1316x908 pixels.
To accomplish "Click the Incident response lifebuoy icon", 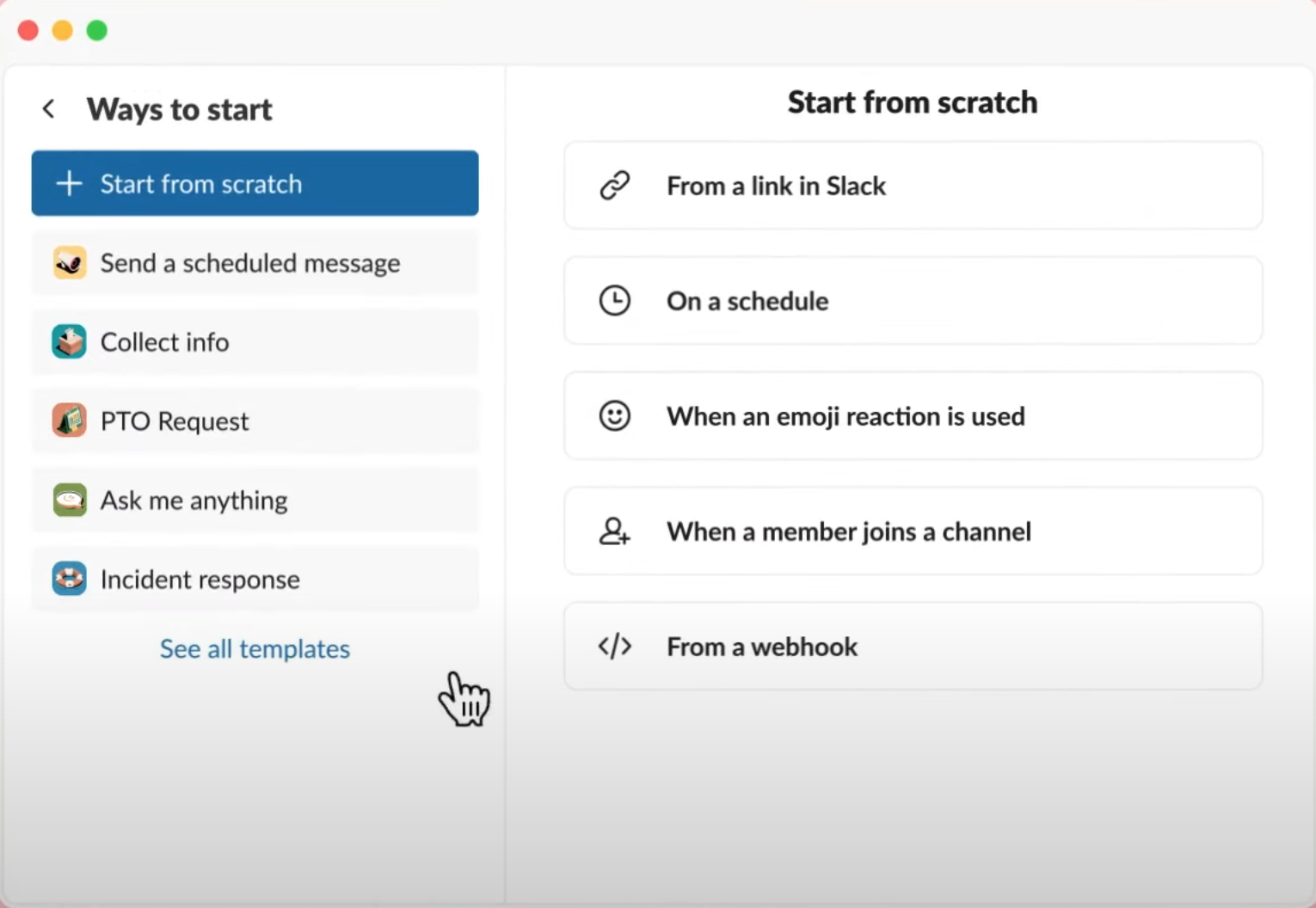I will (x=69, y=579).
